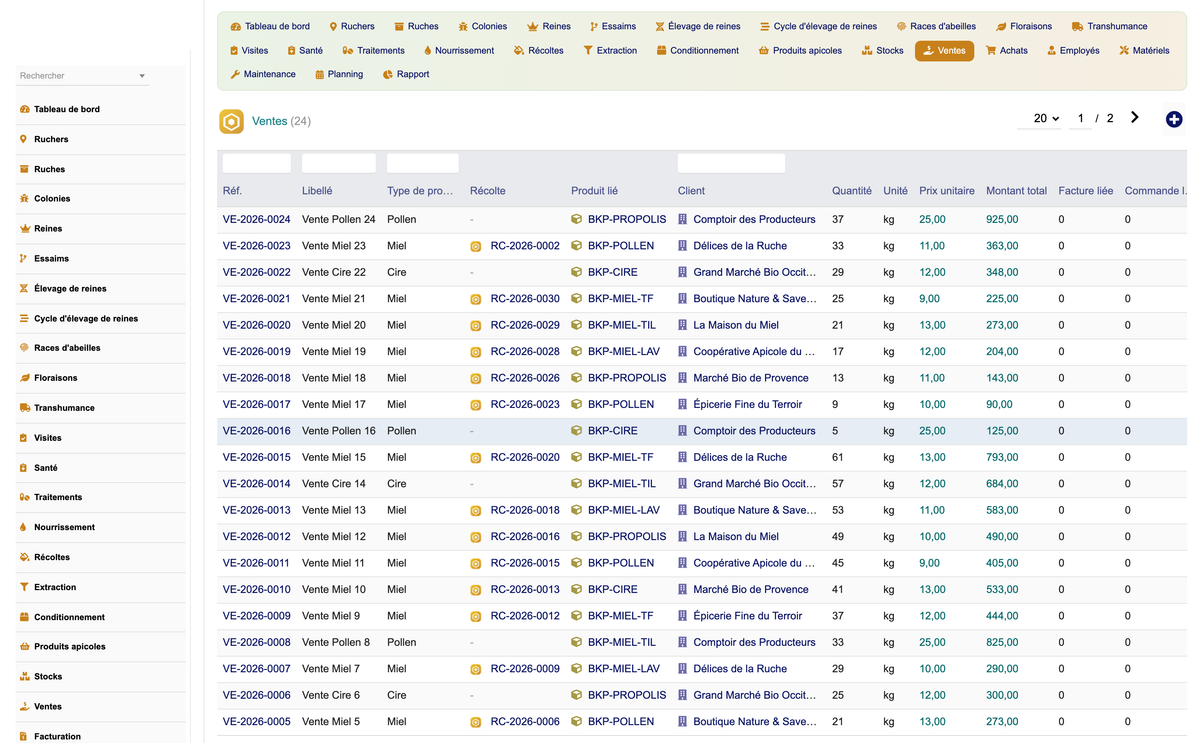The image size is (1200, 743).
Task: Click the amount 793,00 cell
Action: pos(1002,458)
